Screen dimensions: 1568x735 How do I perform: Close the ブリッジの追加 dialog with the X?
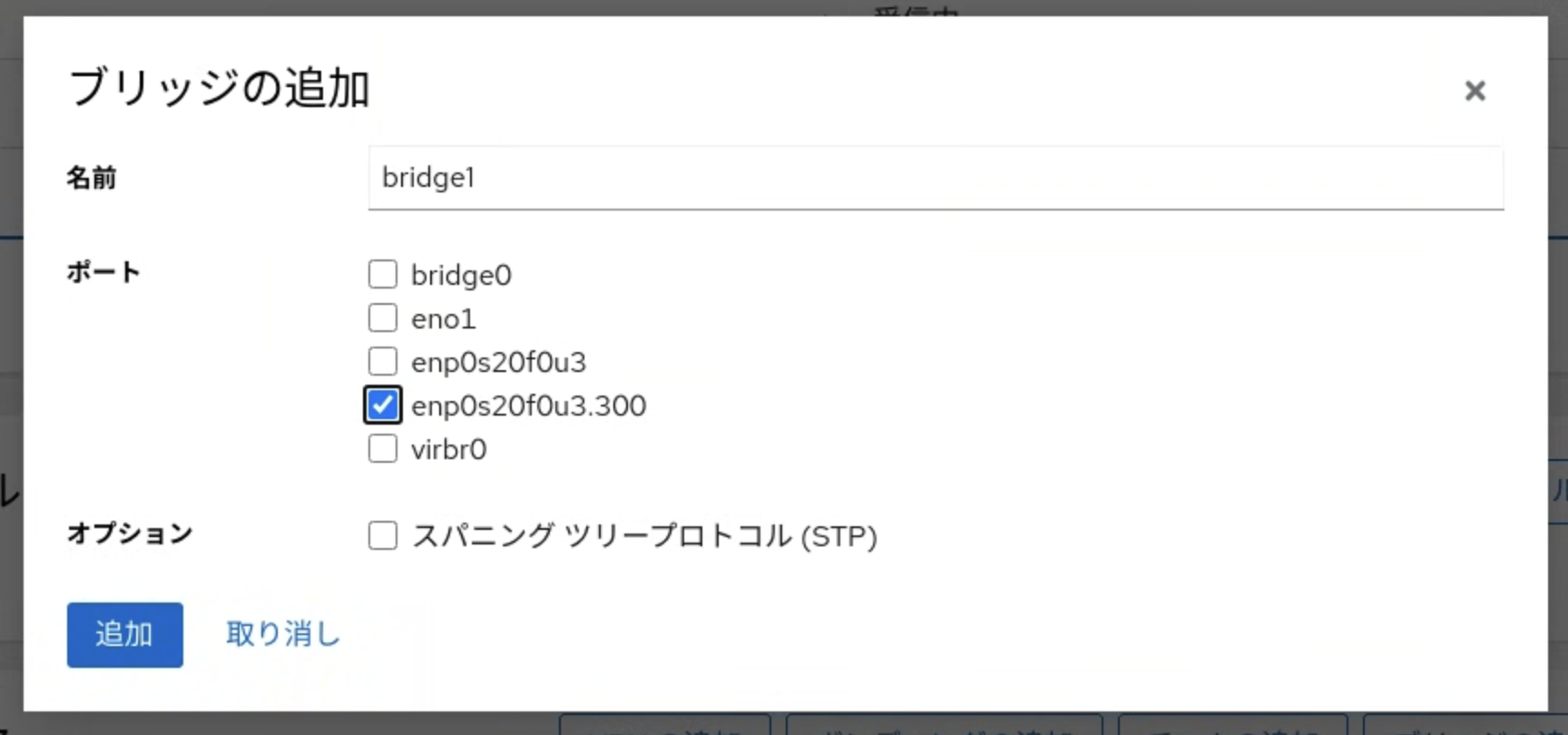[x=1474, y=91]
